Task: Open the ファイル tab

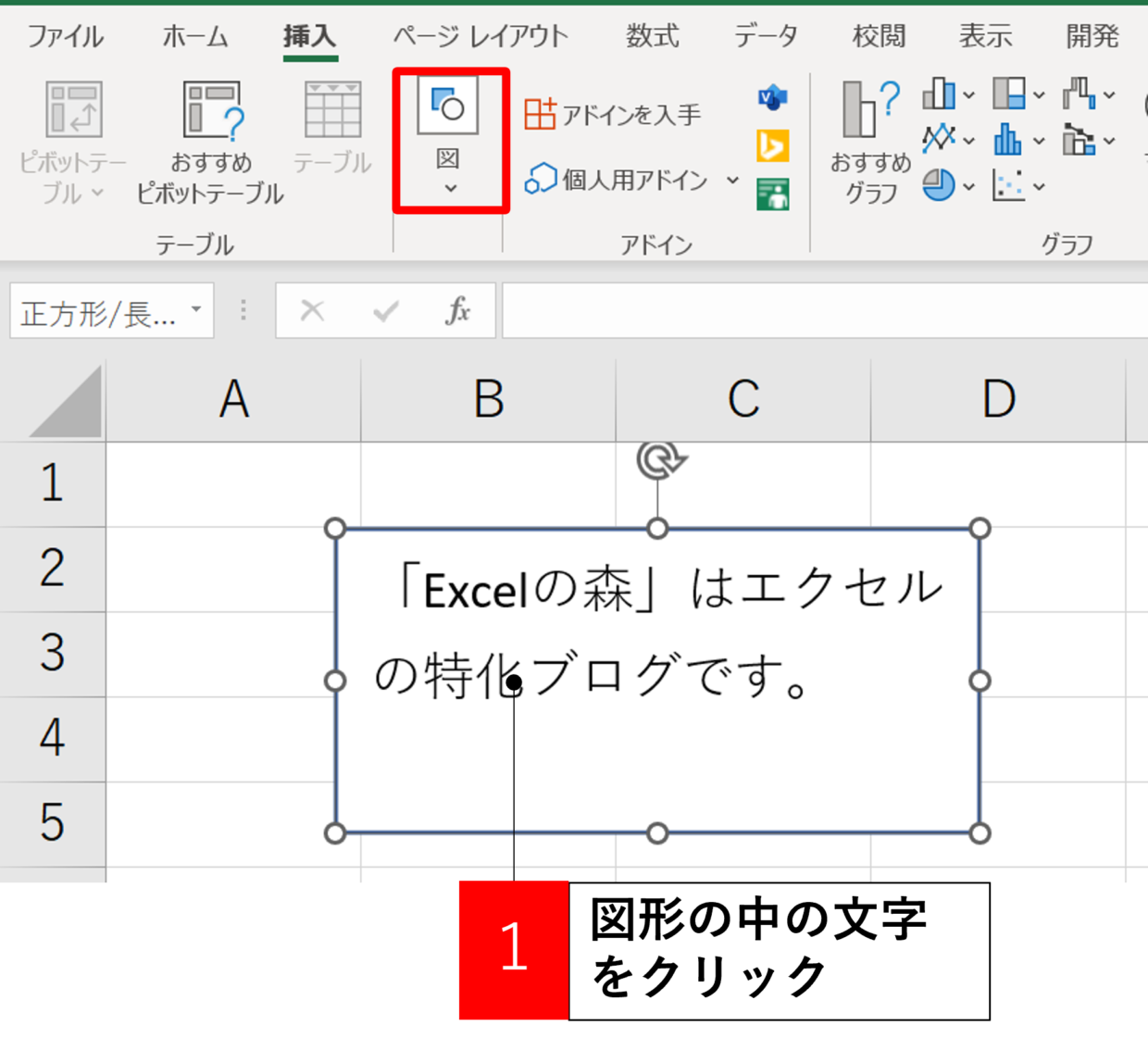Action: point(65,37)
